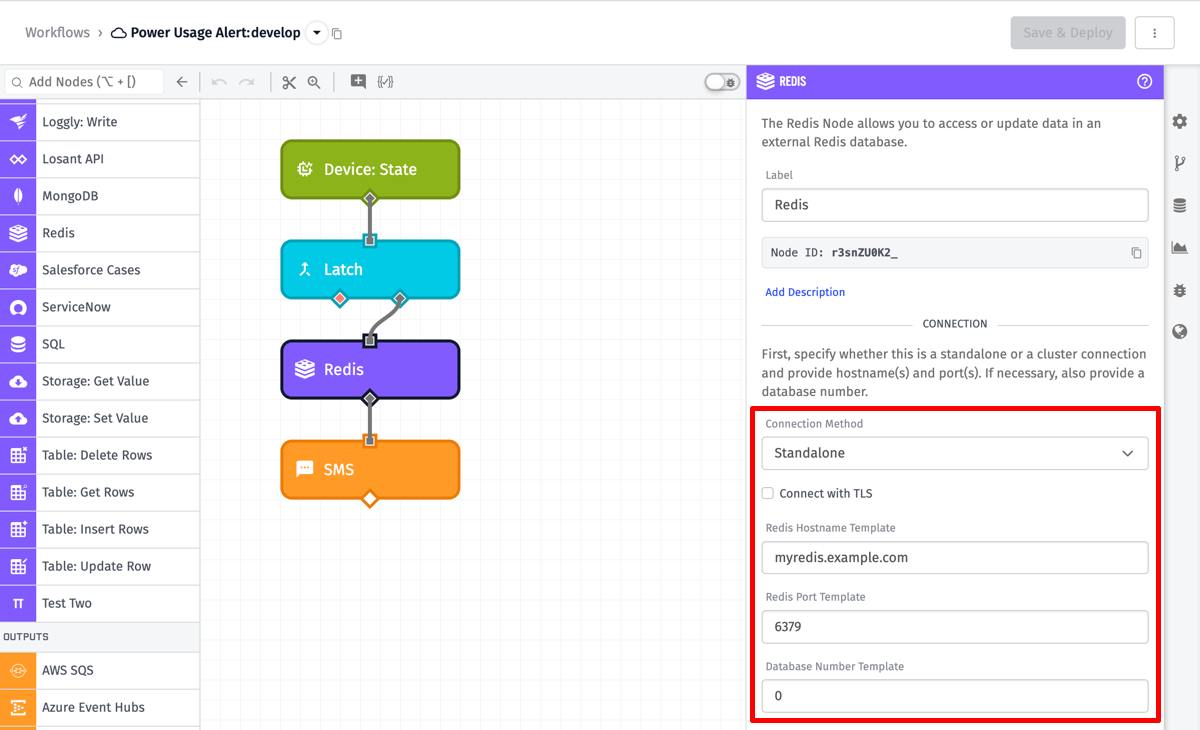Enable Connect with TLS checkbox
This screenshot has width=1200, height=730.
(768, 493)
